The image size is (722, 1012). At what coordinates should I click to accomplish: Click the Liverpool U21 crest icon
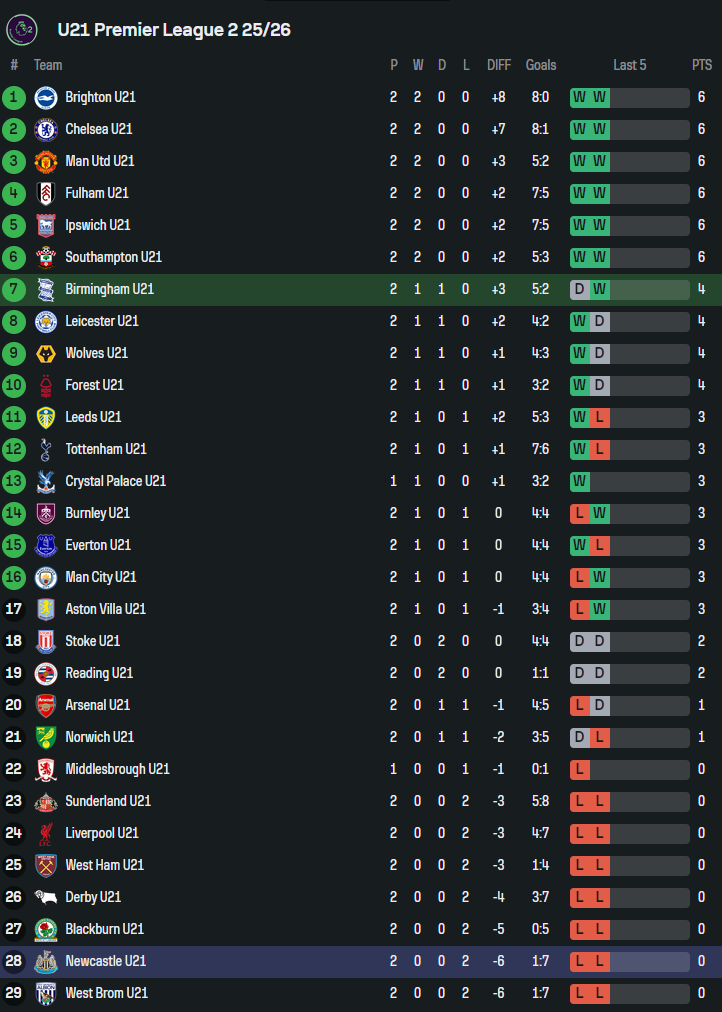point(45,833)
